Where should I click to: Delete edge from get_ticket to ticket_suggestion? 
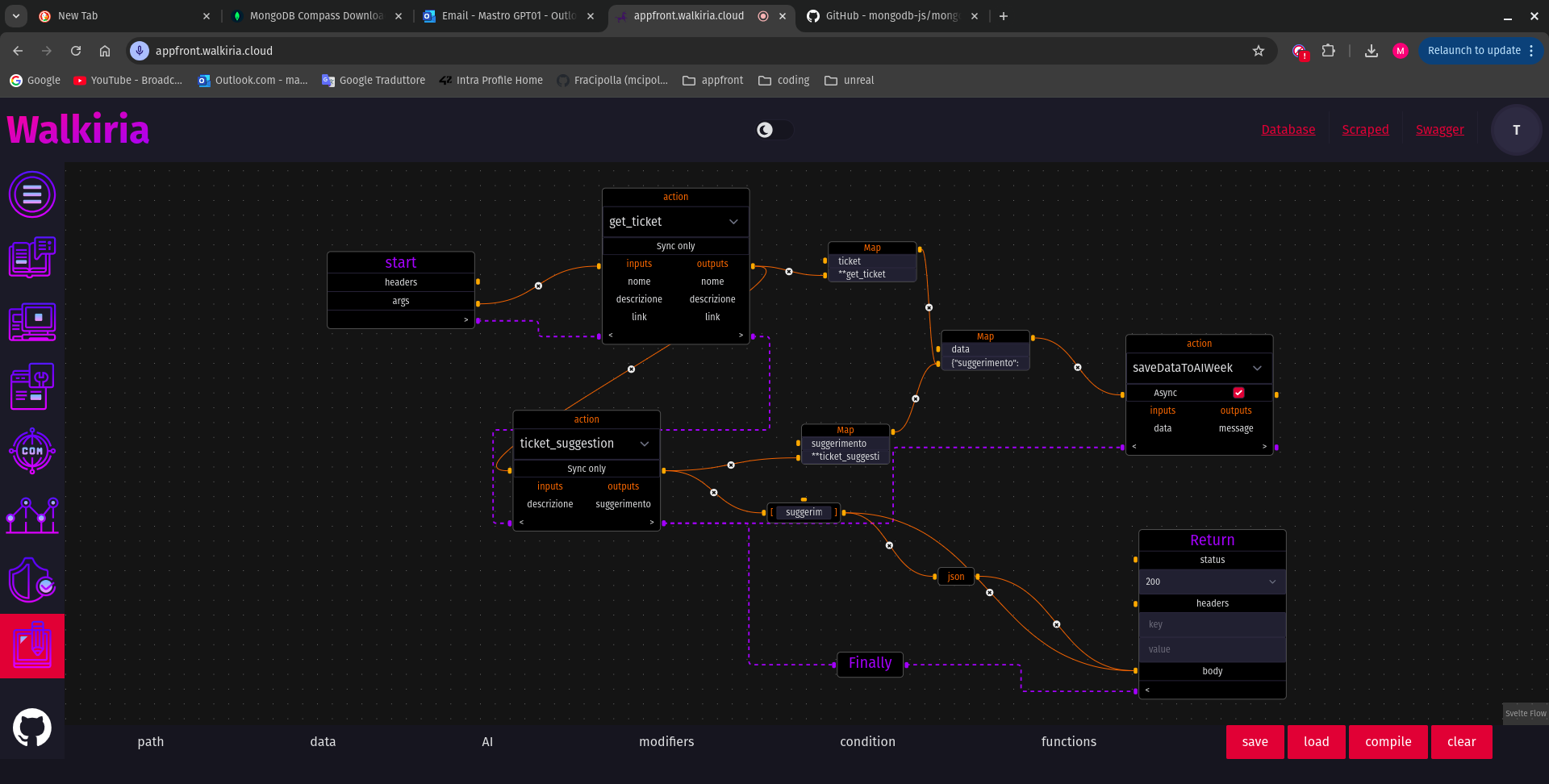point(632,369)
